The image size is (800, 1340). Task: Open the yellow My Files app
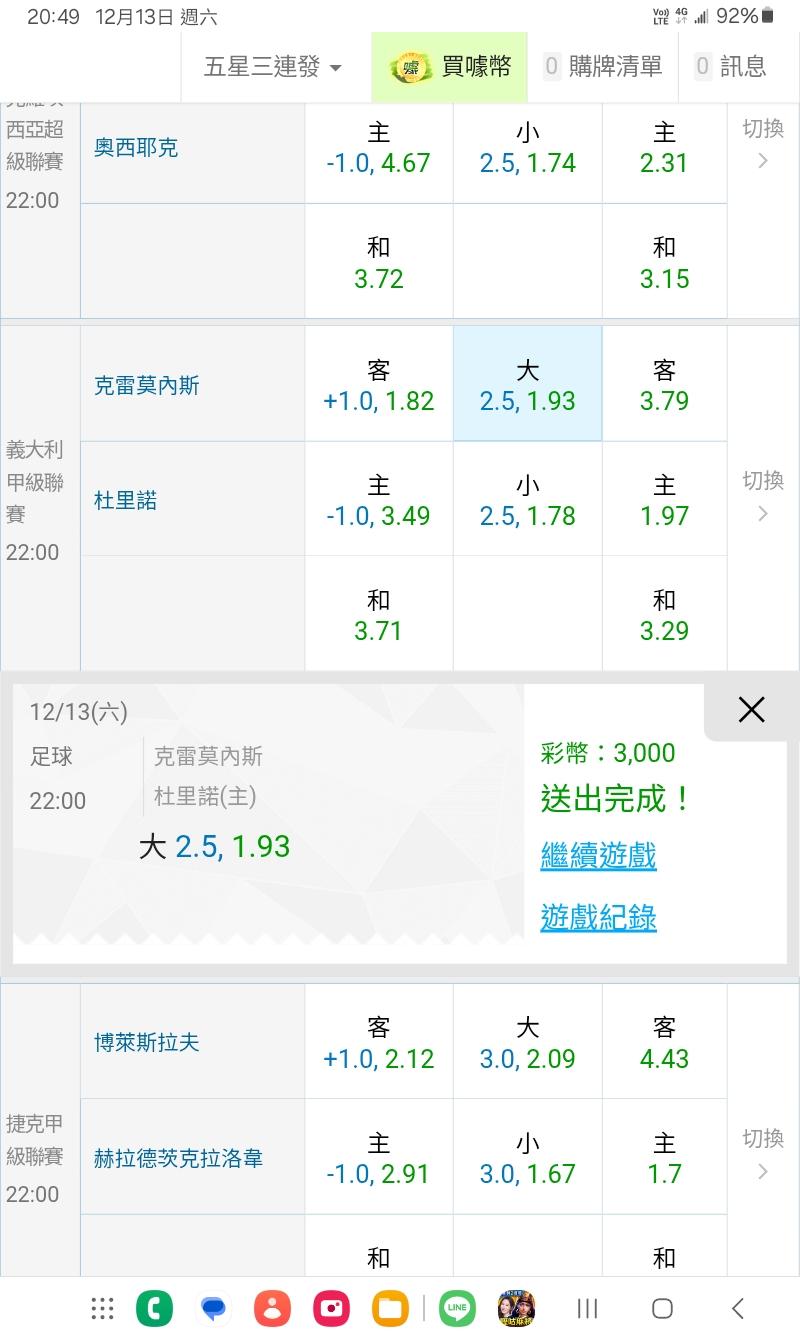[390, 1308]
